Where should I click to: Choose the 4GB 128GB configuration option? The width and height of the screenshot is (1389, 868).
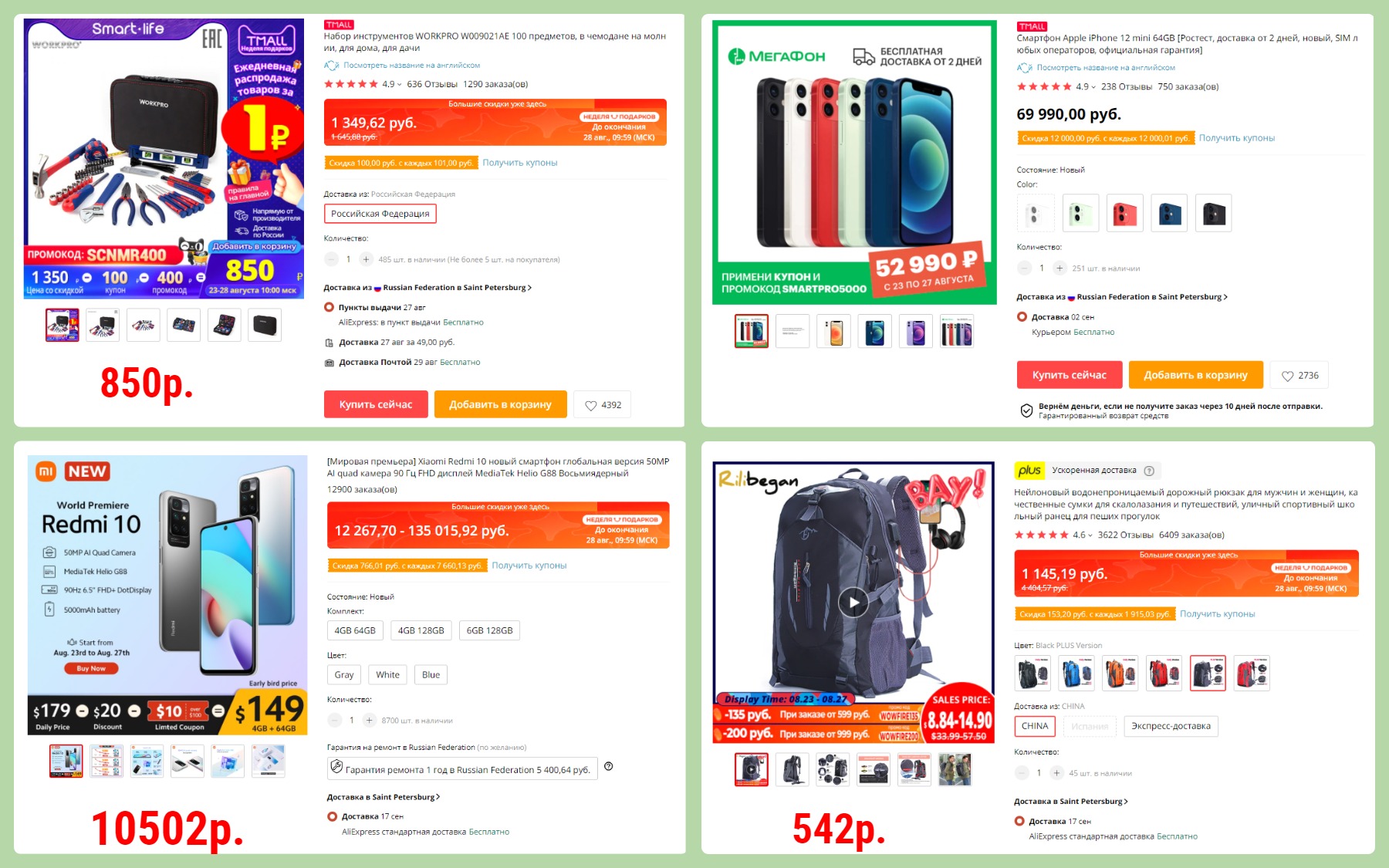pos(421,630)
